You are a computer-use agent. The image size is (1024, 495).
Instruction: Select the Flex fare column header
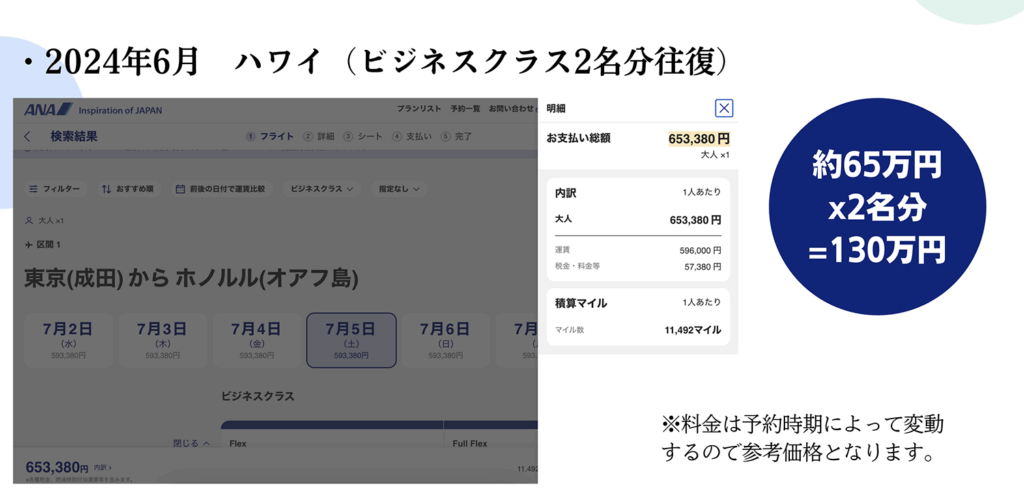point(238,442)
